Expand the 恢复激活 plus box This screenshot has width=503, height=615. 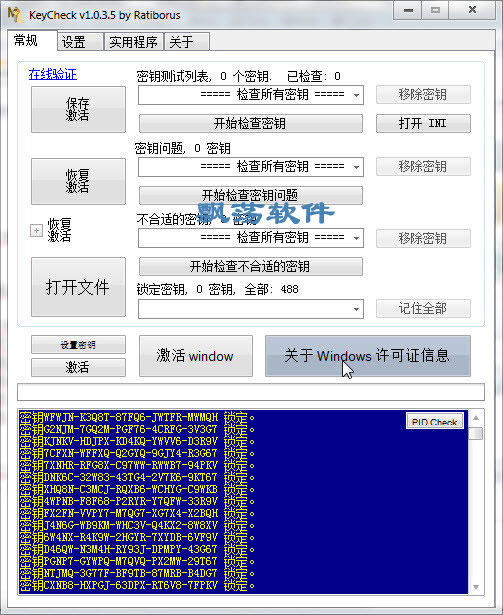36,230
